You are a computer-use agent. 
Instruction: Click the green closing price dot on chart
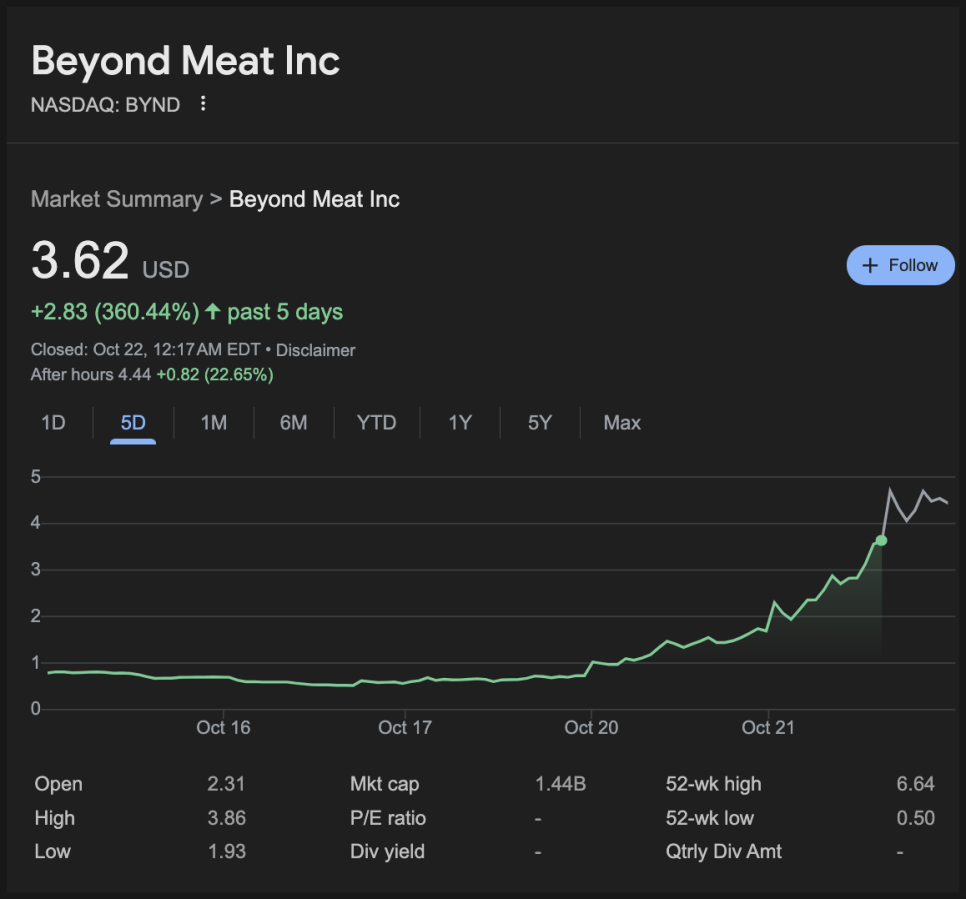(x=881, y=540)
